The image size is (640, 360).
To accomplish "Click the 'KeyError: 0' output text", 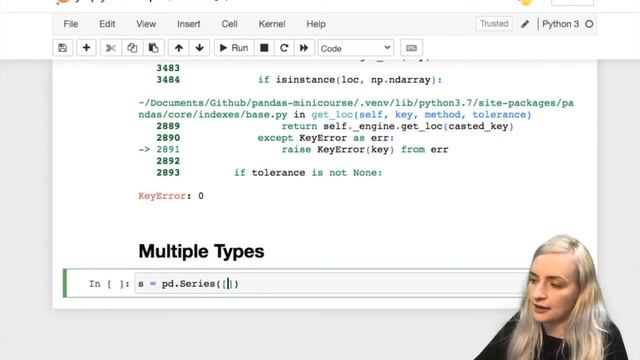I will [171, 196].
